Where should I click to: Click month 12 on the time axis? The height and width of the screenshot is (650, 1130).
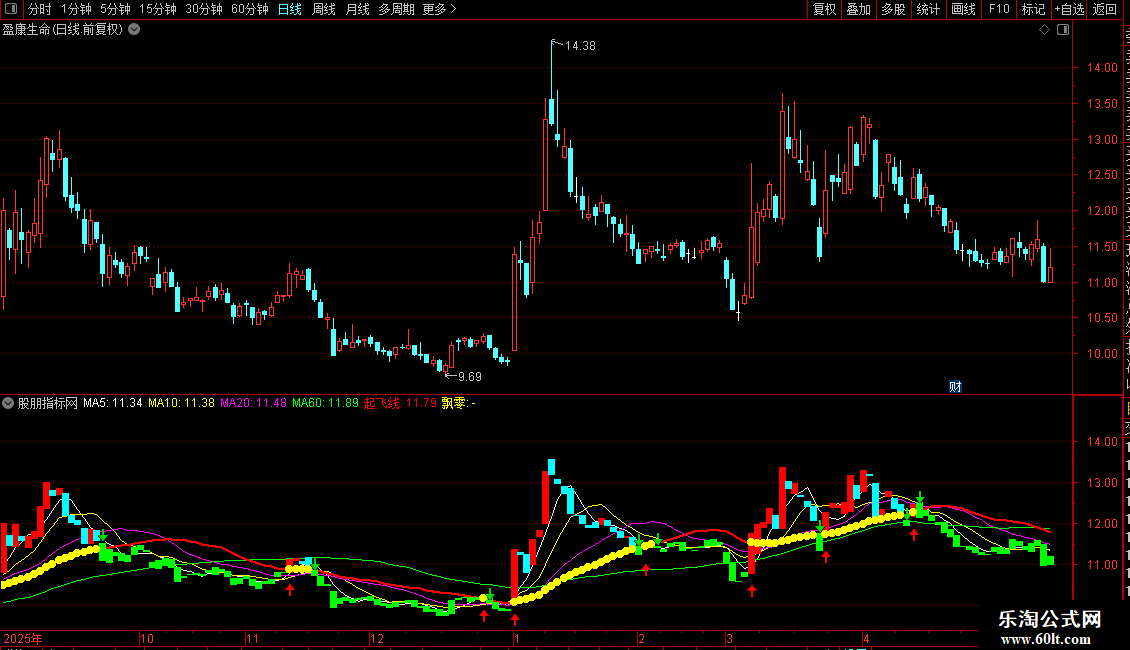(377, 638)
